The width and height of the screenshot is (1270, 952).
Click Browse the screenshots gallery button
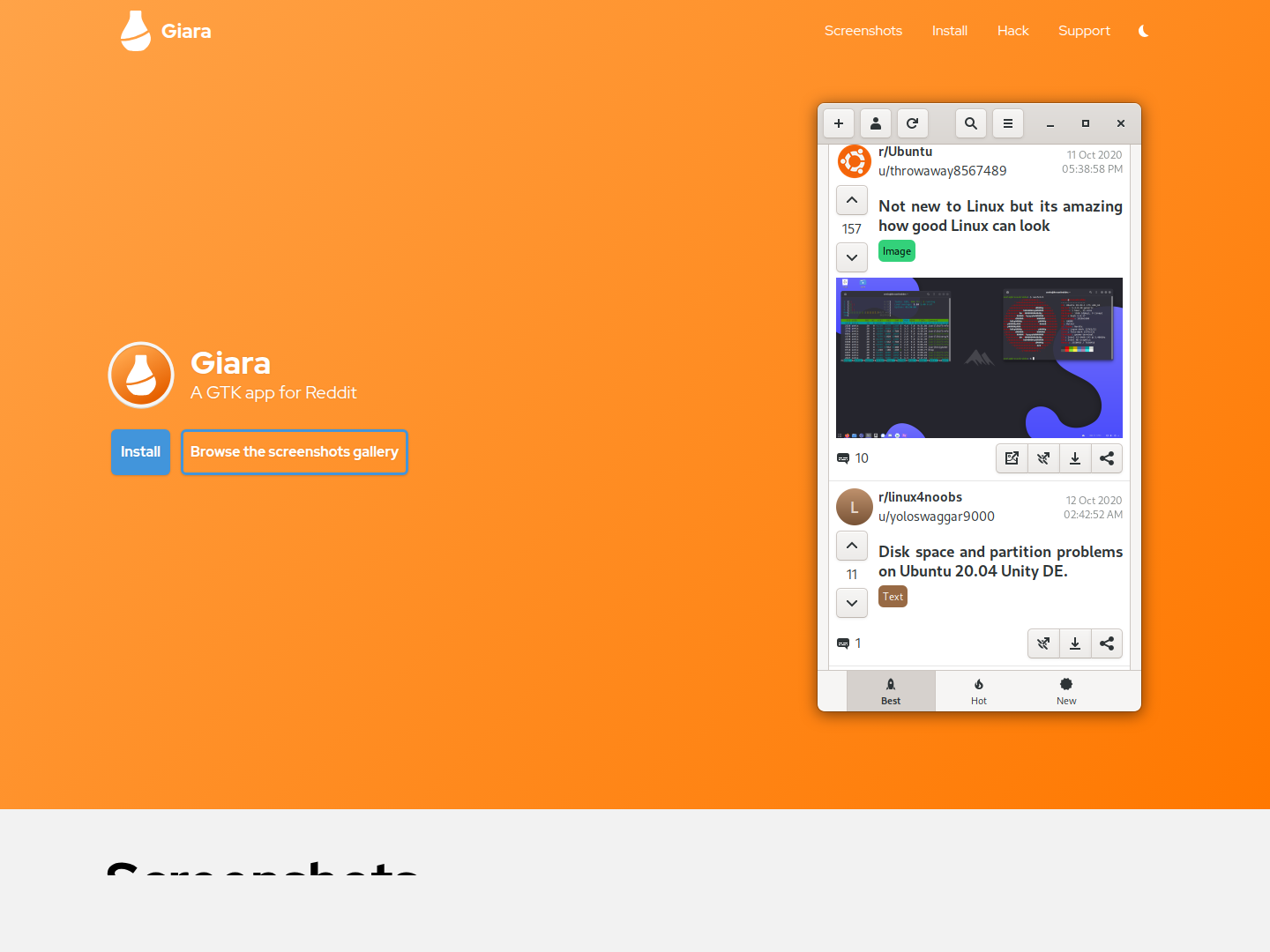(295, 452)
